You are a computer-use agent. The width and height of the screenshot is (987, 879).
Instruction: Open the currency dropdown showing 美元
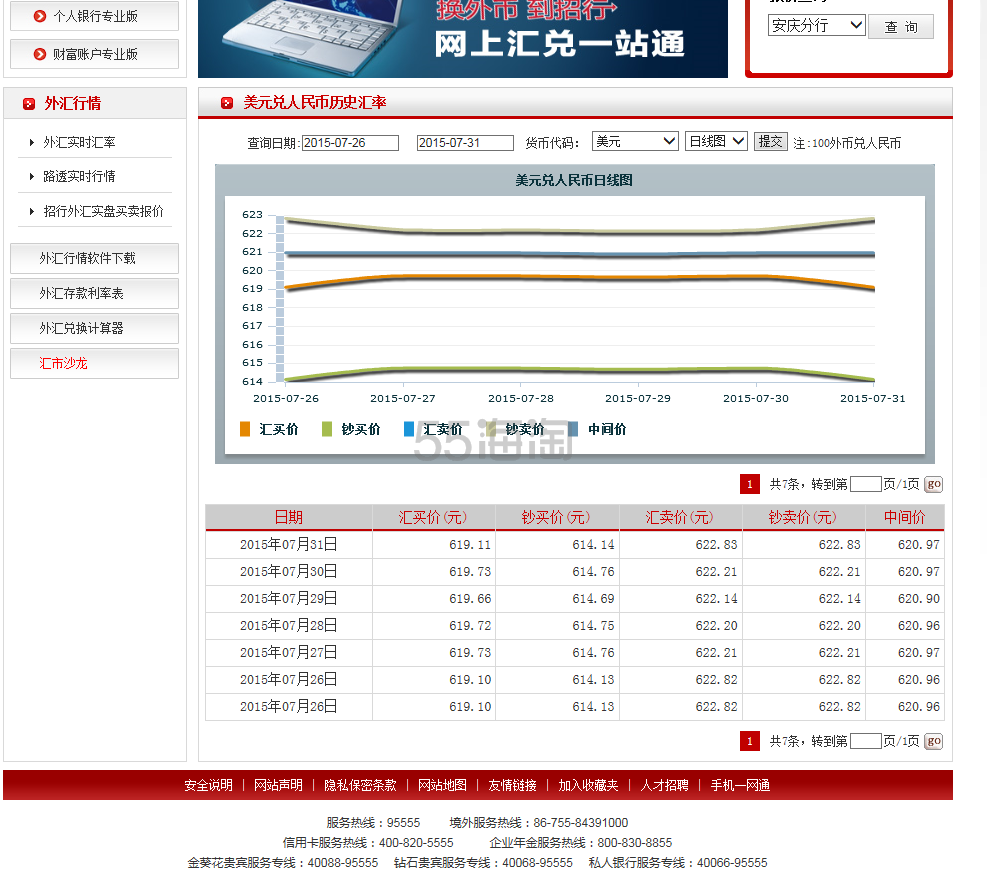pyautogui.click(x=634, y=141)
